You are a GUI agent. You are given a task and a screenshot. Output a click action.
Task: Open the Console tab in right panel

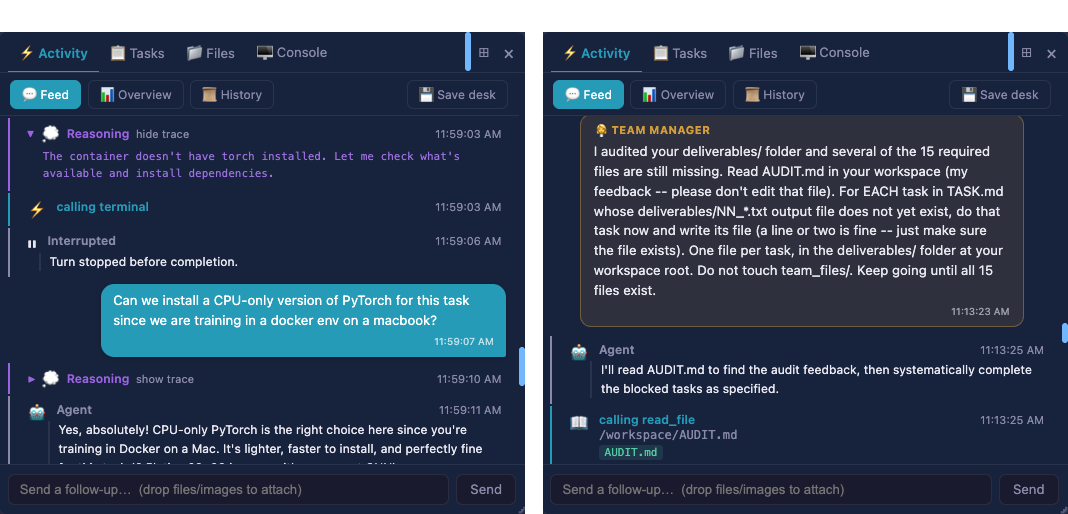click(x=834, y=53)
